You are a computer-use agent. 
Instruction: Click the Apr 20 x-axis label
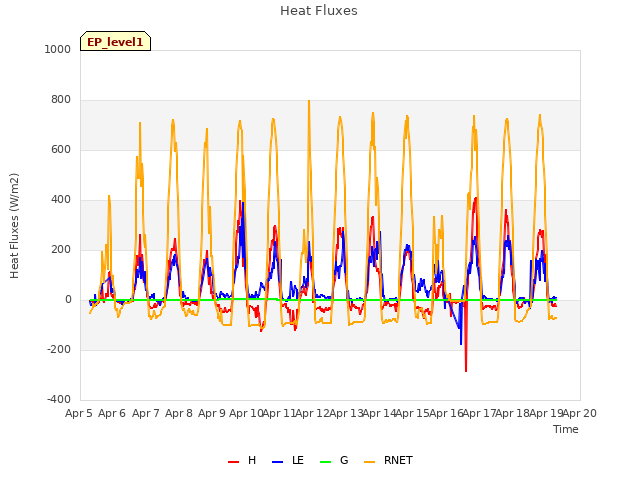tap(580, 413)
